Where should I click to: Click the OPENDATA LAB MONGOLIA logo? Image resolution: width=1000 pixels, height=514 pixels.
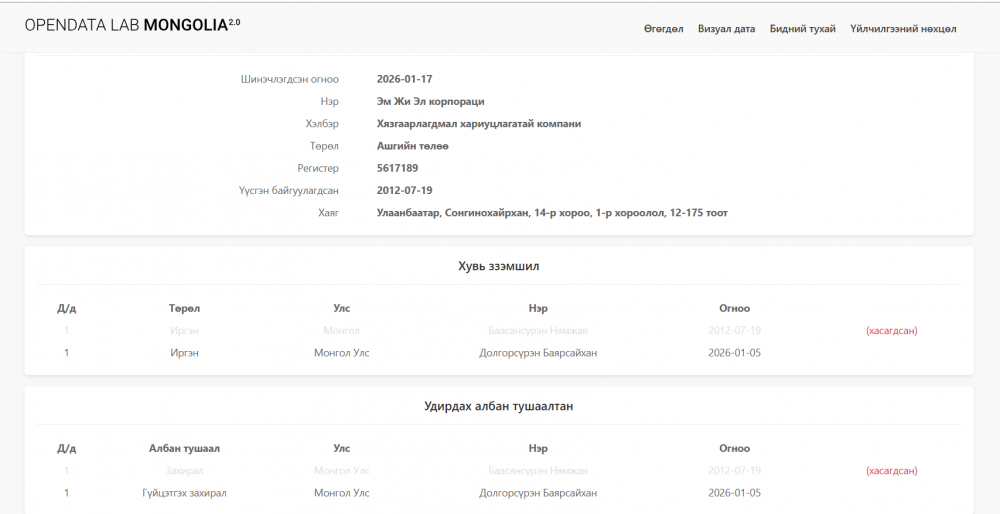pos(132,24)
